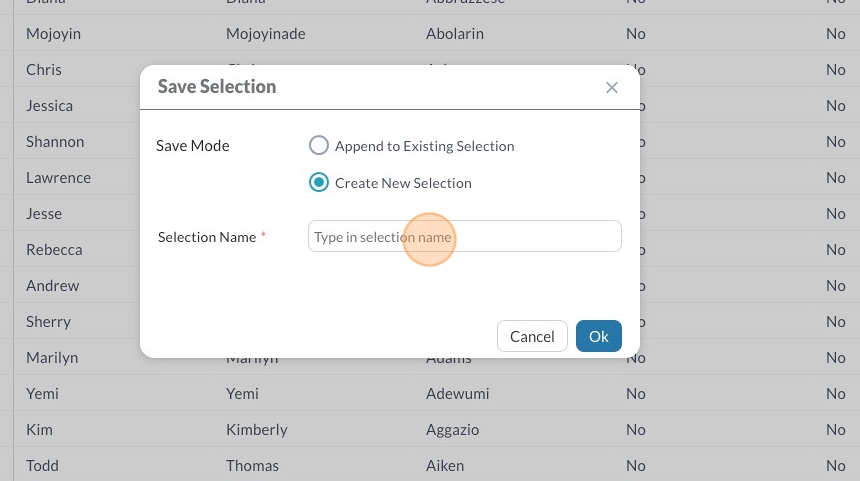Click the Kimberly first name cell
Screen dimensions: 860x481
pos(256,430)
